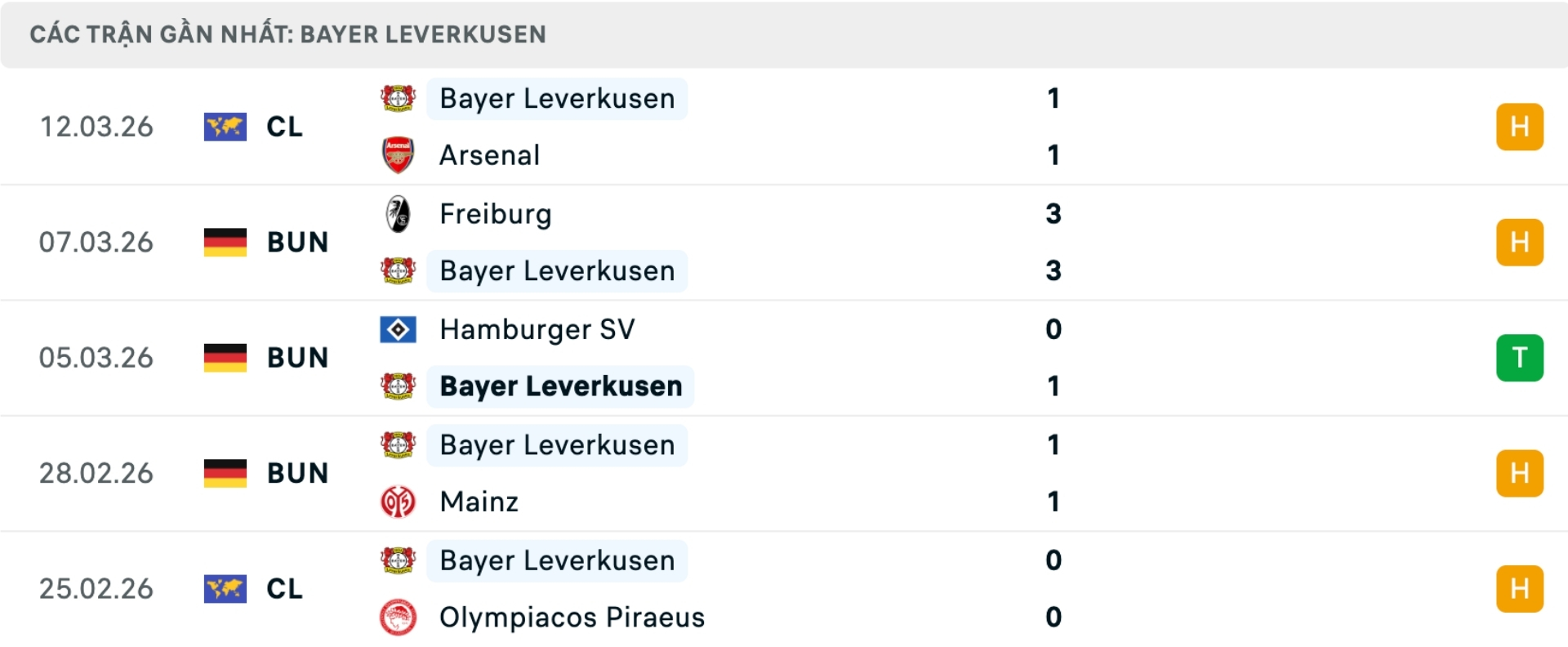Viewport: 1568px width, 647px height.
Task: Select the bolded Bayer Leverkusen row entry
Action: point(560,386)
